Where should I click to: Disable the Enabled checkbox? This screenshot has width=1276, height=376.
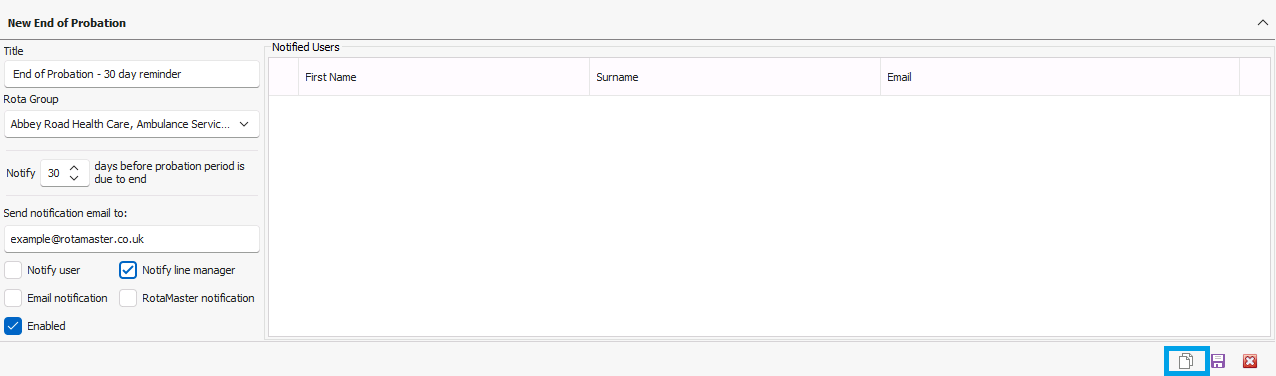click(13, 326)
